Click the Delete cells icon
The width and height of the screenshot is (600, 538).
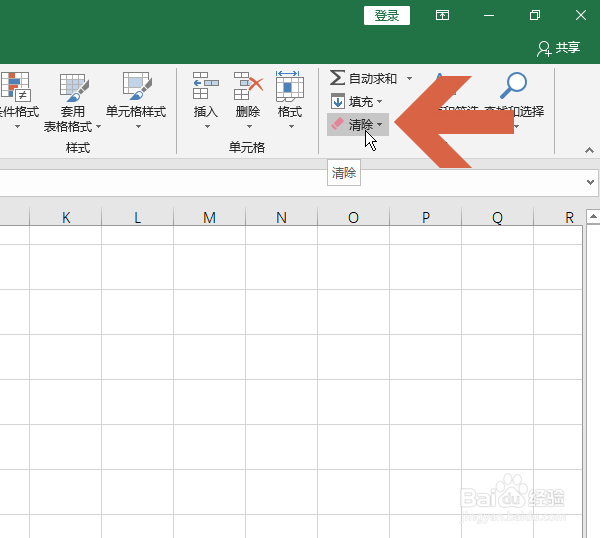[x=248, y=86]
